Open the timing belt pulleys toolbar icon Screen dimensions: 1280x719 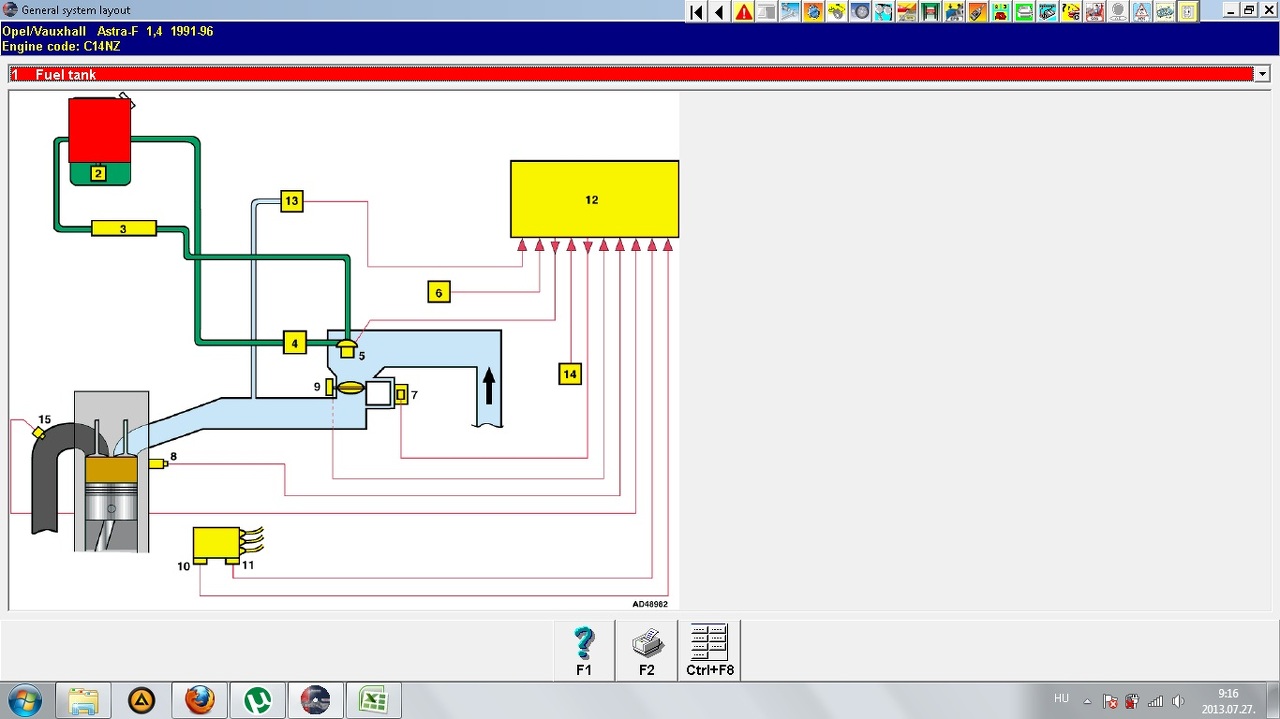tap(884, 12)
